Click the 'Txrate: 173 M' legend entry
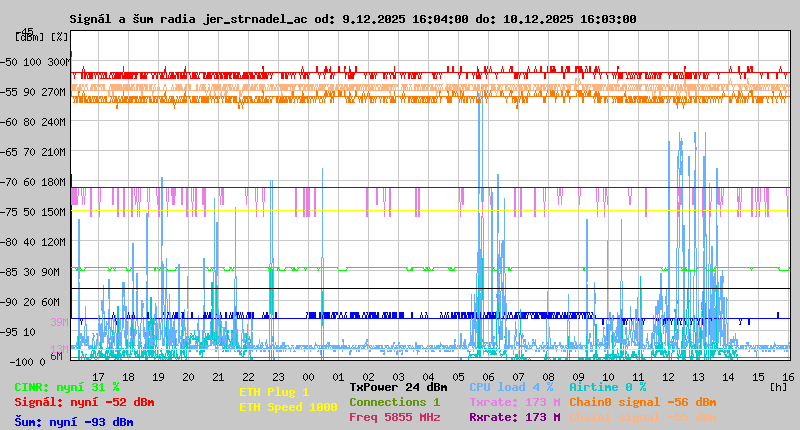Viewport: 800px width, 430px height. coord(515,402)
